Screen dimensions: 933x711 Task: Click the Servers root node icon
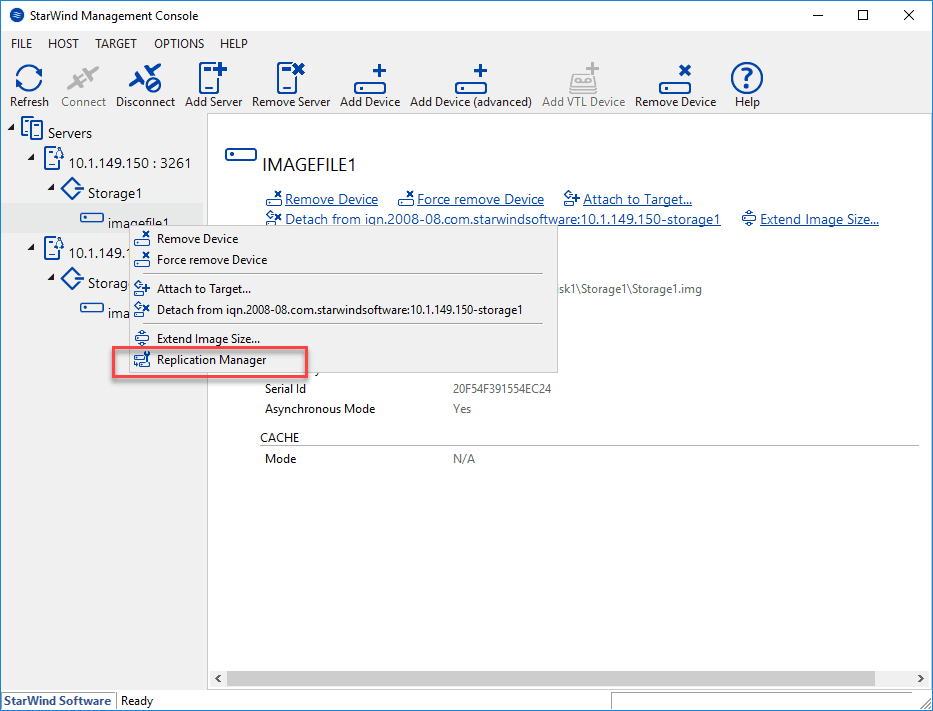click(x=32, y=129)
